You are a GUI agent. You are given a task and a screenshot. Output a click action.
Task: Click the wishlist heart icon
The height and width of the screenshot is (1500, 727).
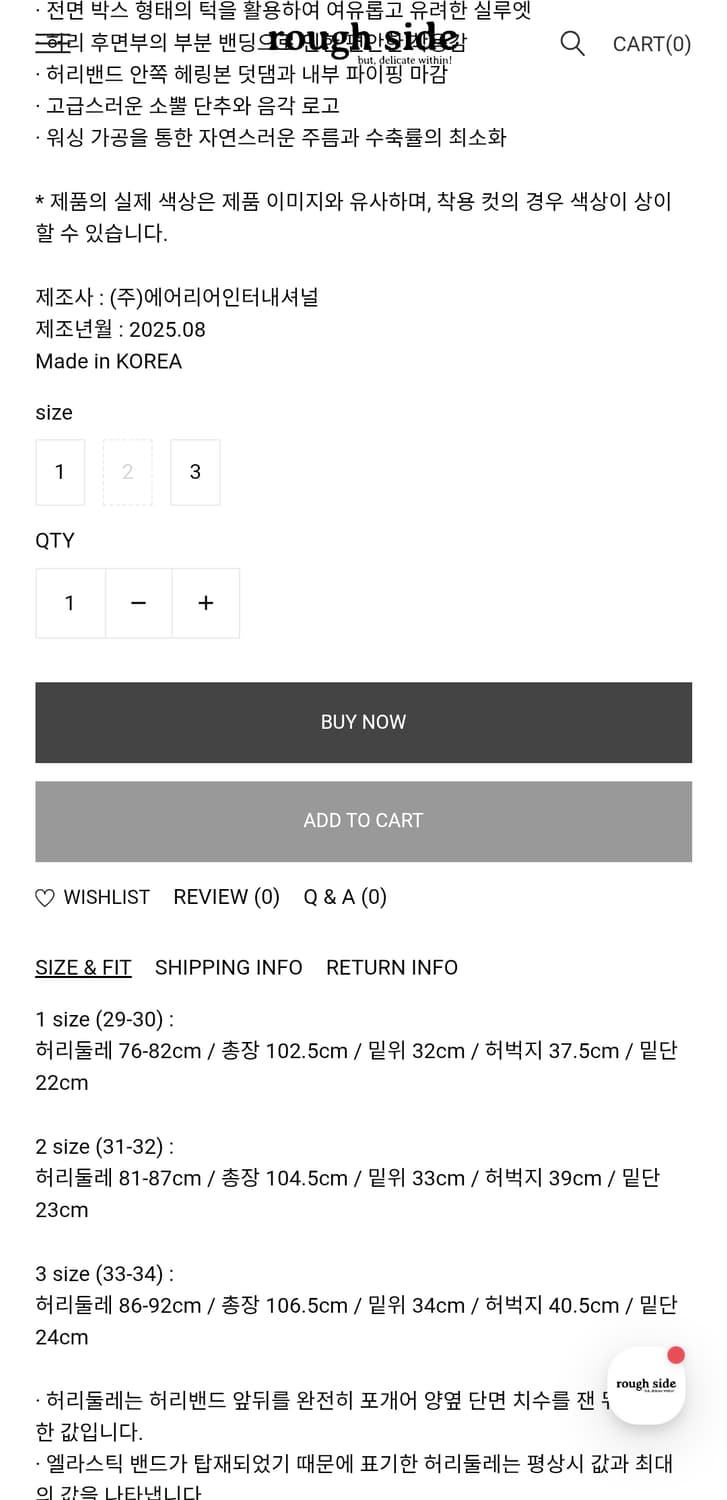tap(45, 898)
